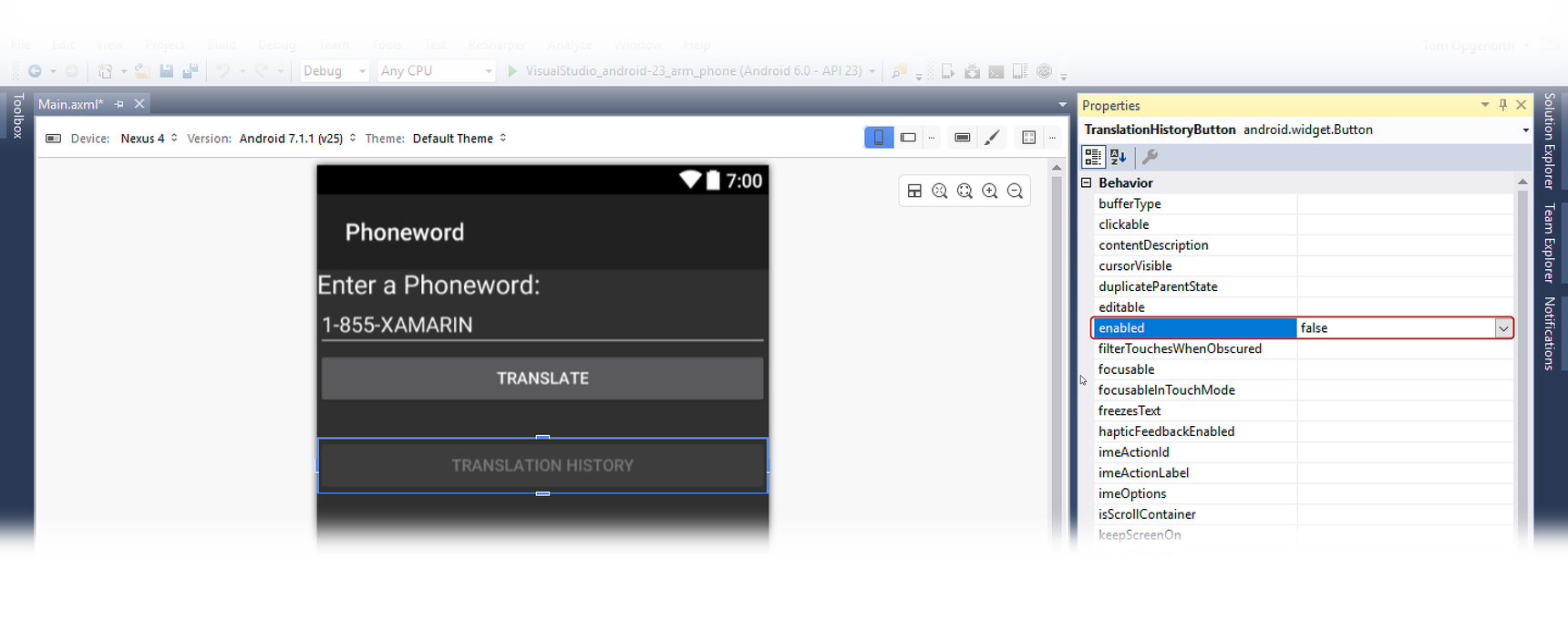Select portrait orientation in designer toolbar
The width and height of the screenshot is (1568, 643).
click(879, 138)
